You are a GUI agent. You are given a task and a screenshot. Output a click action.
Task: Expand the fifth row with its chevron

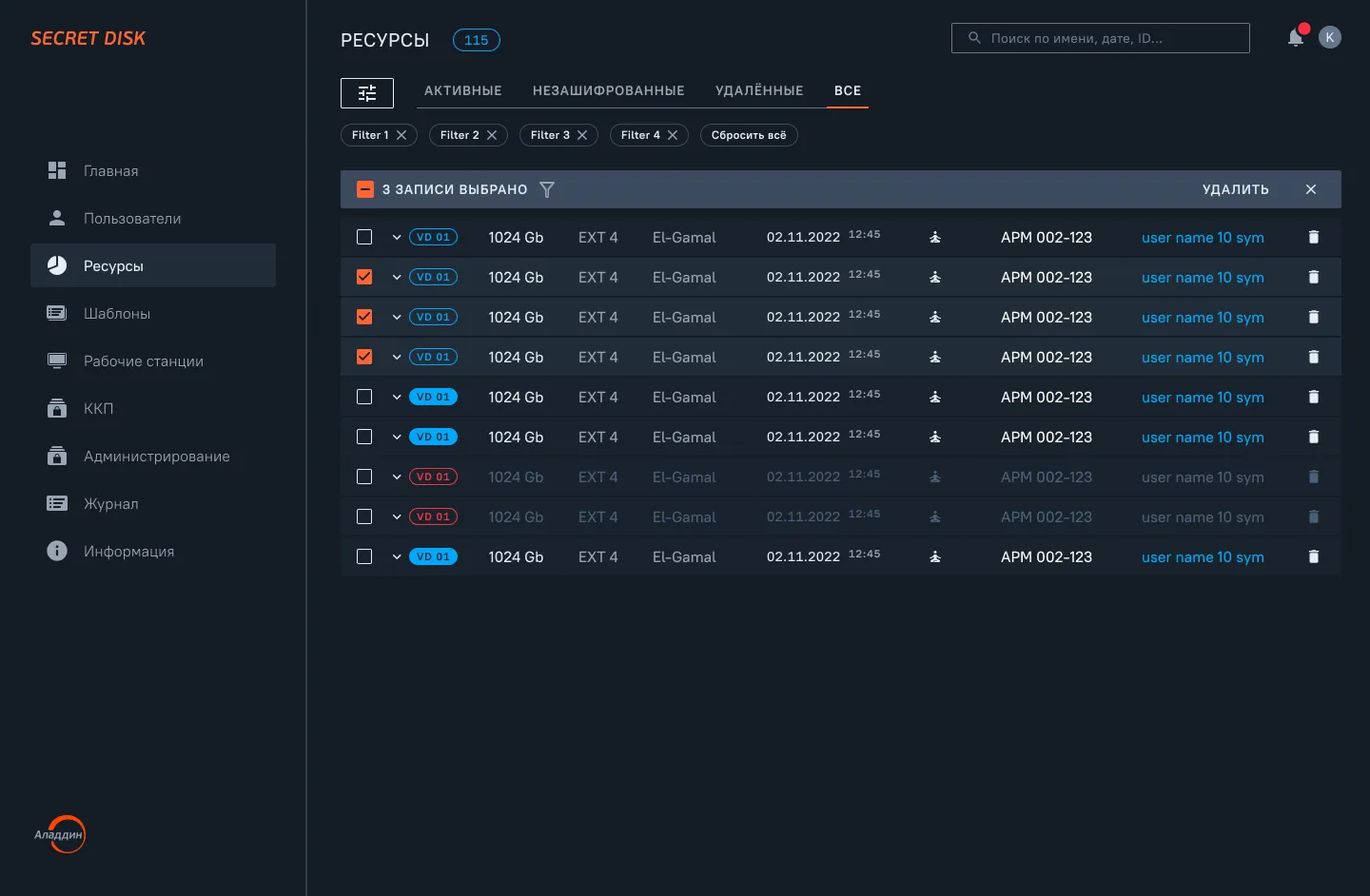(397, 398)
